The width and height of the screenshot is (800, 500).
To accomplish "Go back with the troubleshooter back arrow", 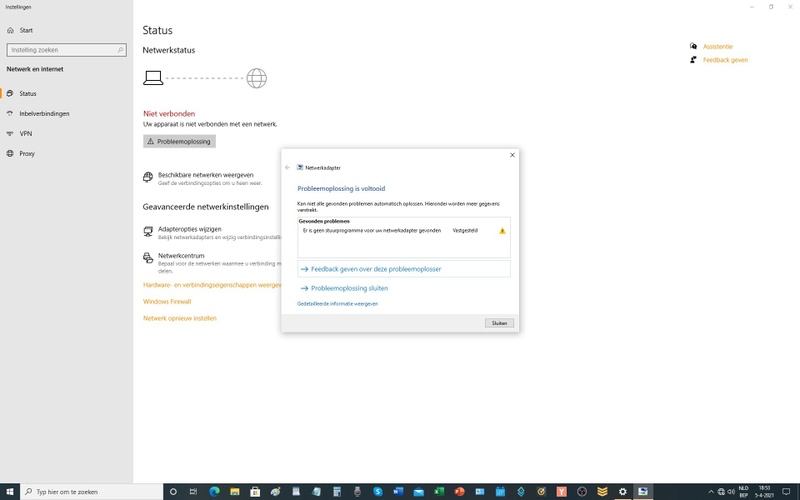I will click(x=287, y=167).
